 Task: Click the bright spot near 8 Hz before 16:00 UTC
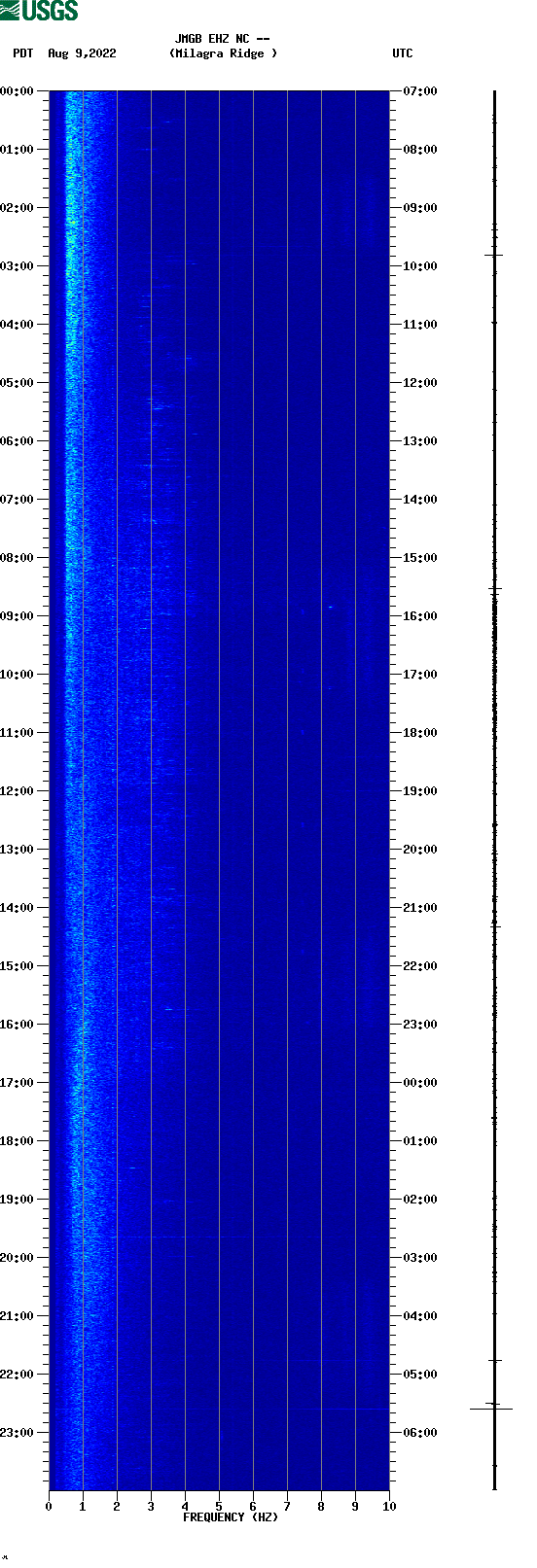click(330, 607)
